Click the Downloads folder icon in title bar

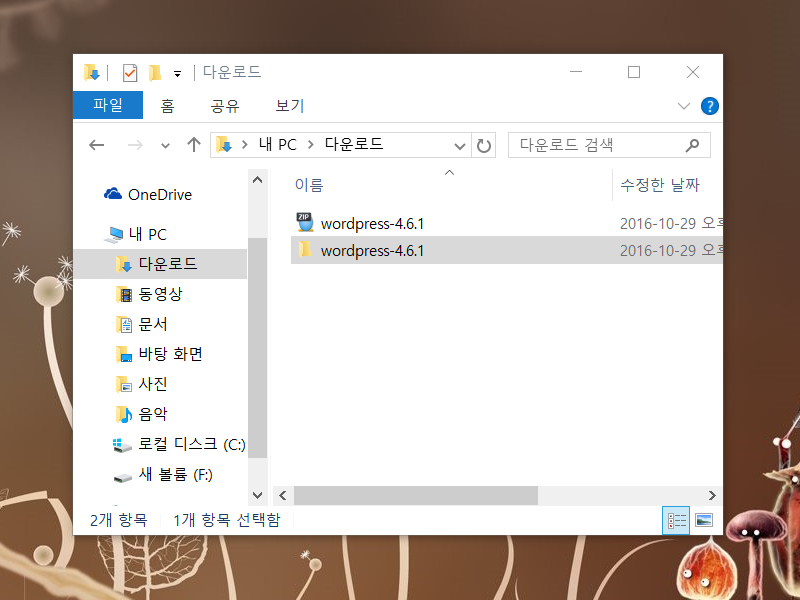point(92,72)
